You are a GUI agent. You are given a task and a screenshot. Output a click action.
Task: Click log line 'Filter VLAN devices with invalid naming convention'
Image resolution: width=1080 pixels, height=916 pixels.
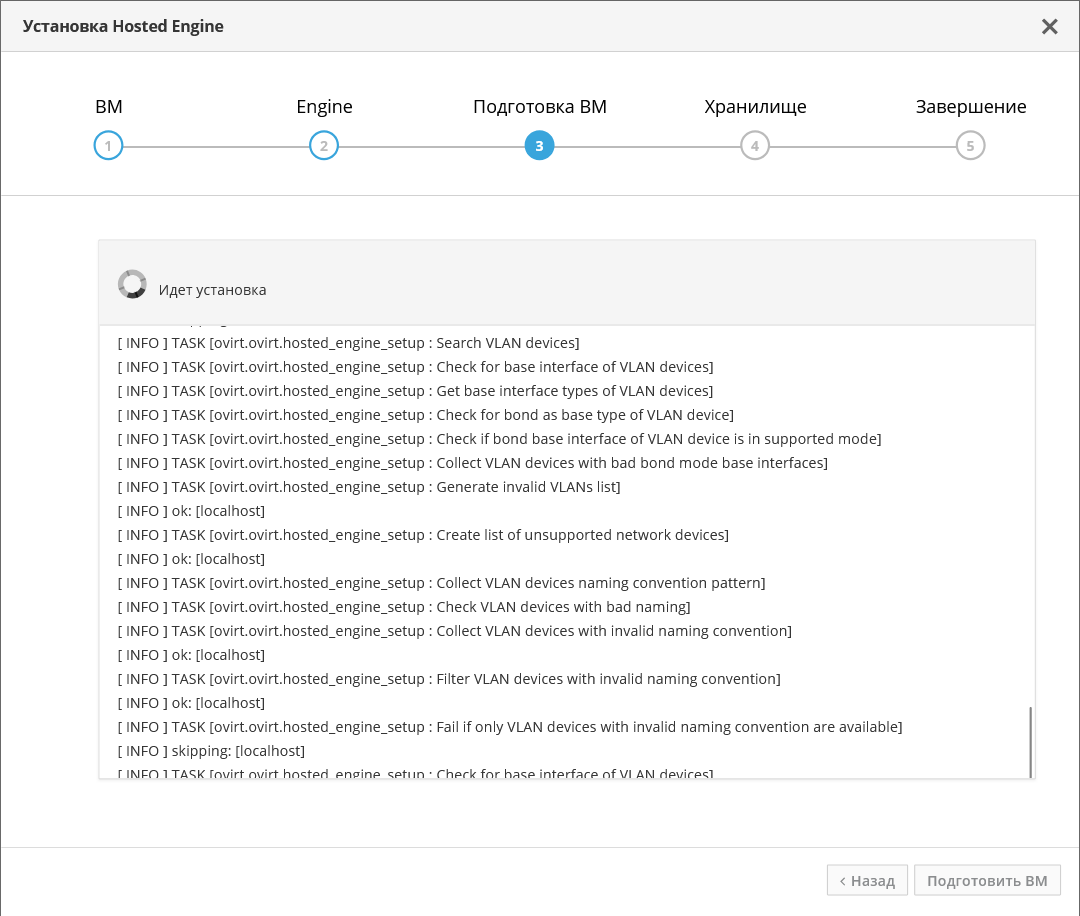coord(449,679)
